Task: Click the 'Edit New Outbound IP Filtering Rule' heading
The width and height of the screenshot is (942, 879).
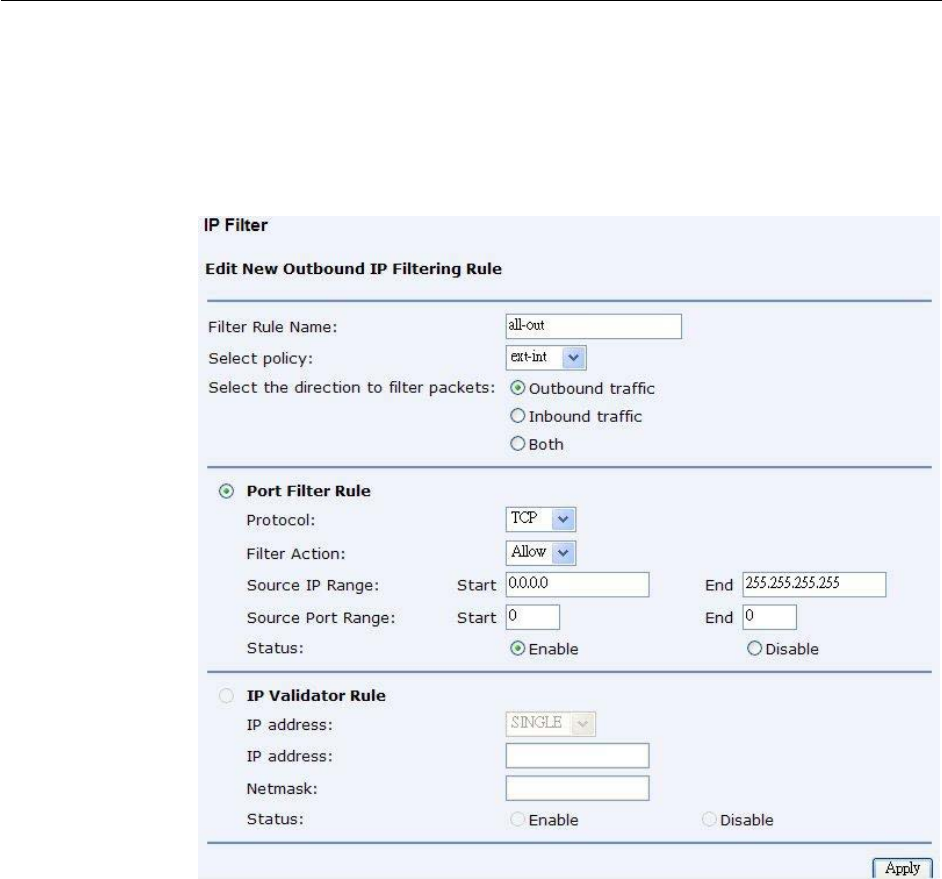Action: (353, 269)
